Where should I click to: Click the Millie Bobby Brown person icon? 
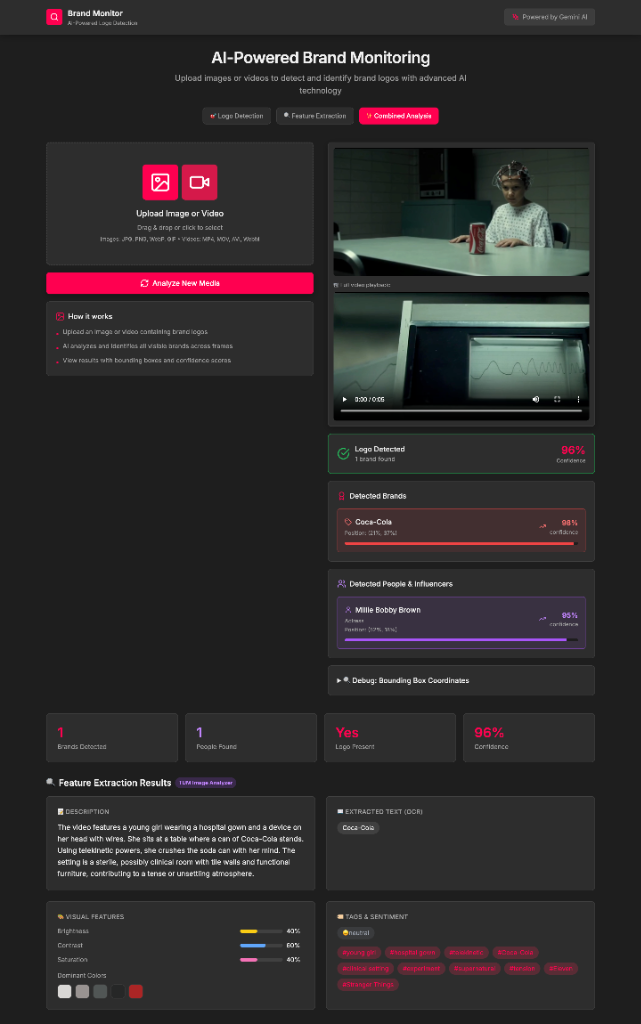pos(348,610)
